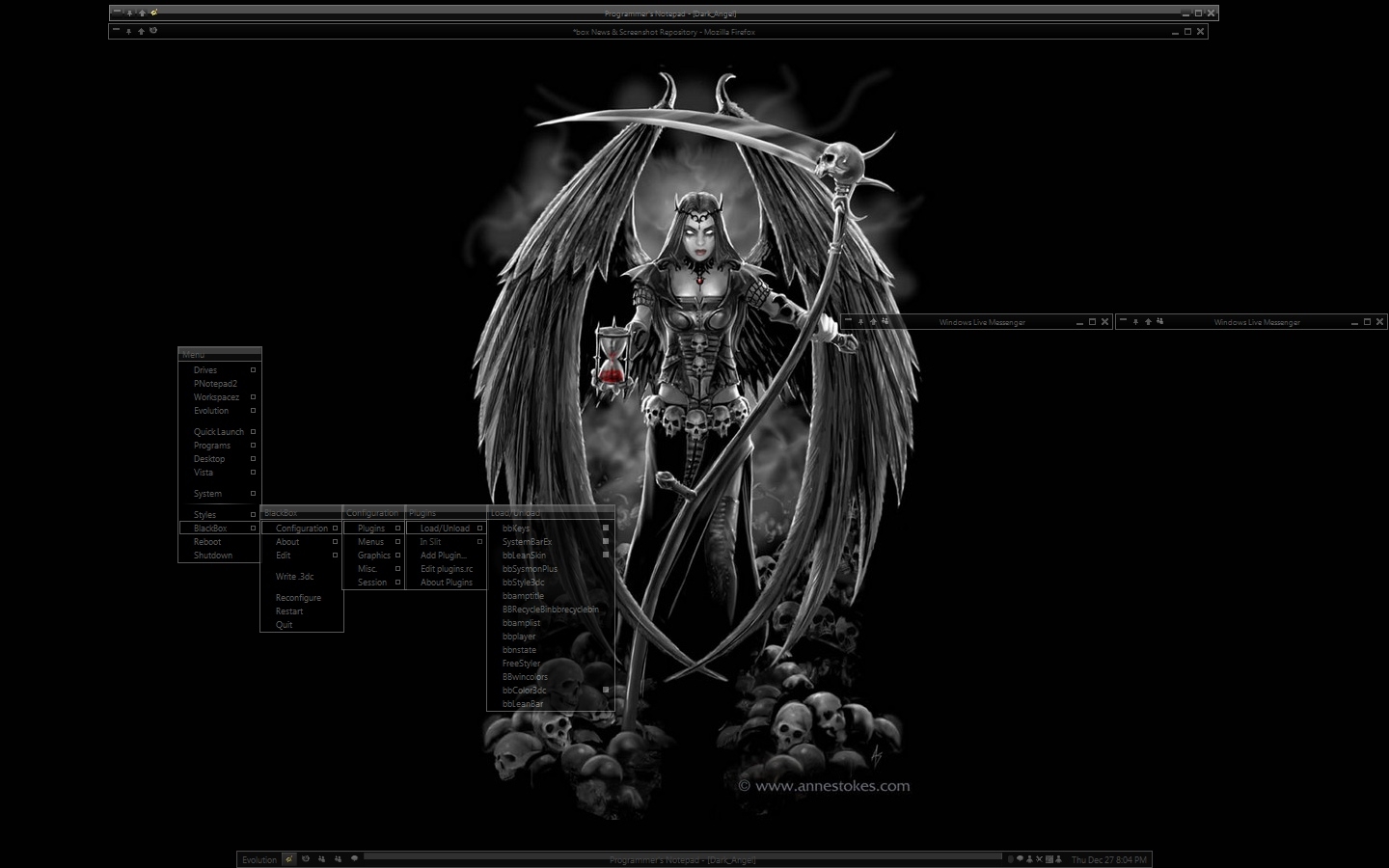This screenshot has width=1389, height=868.
Task: Open the Quick Launch submenu
Action: click(x=220, y=432)
